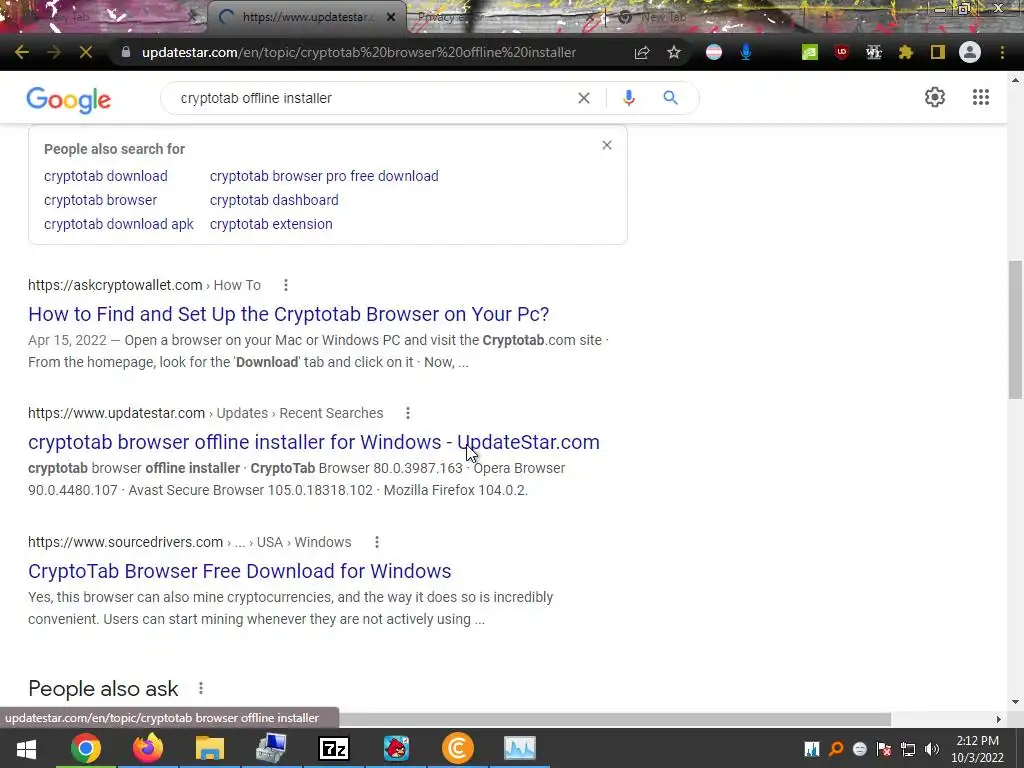This screenshot has height=768, width=1024.
Task: Open the taskbar clock and date
Action: click(978, 749)
